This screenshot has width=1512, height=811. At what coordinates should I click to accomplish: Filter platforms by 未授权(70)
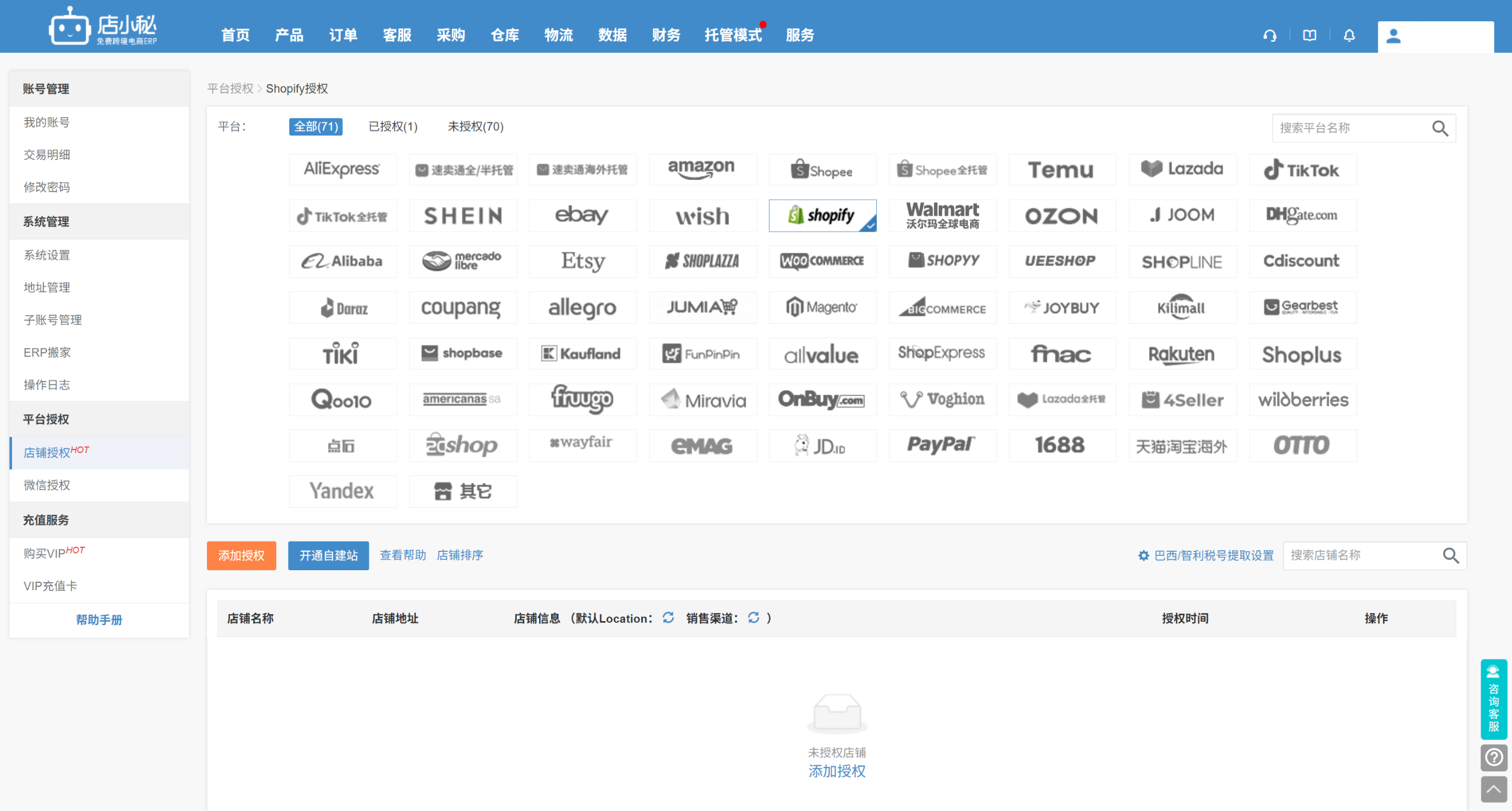476,126
